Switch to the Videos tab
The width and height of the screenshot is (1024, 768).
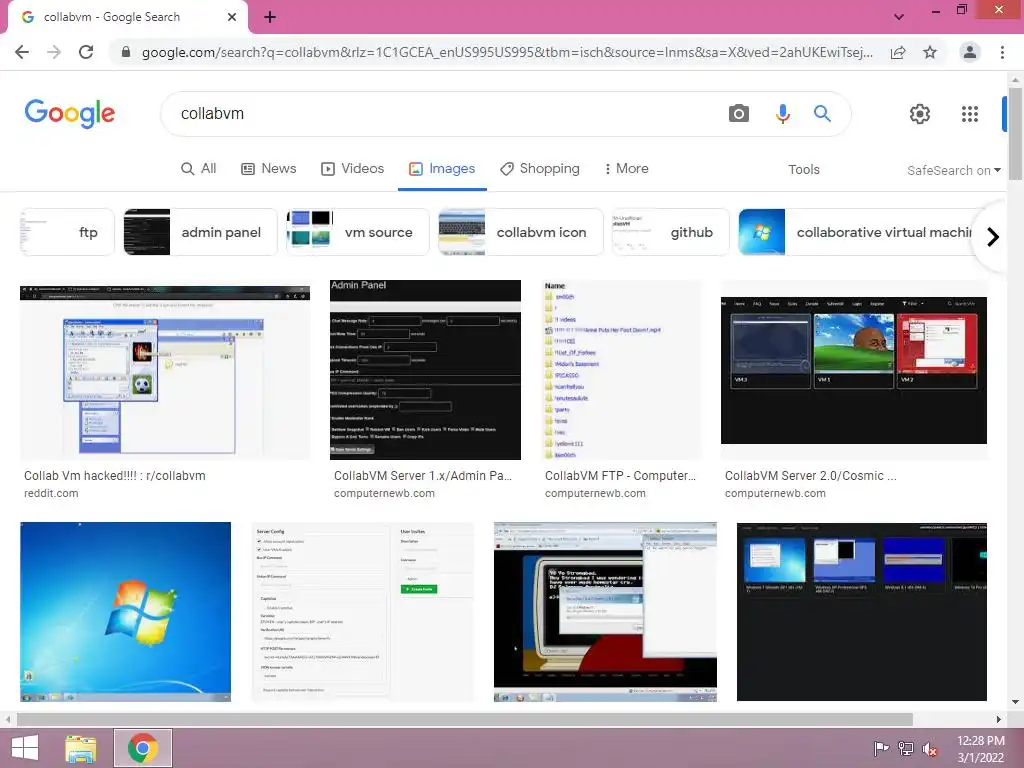click(353, 168)
